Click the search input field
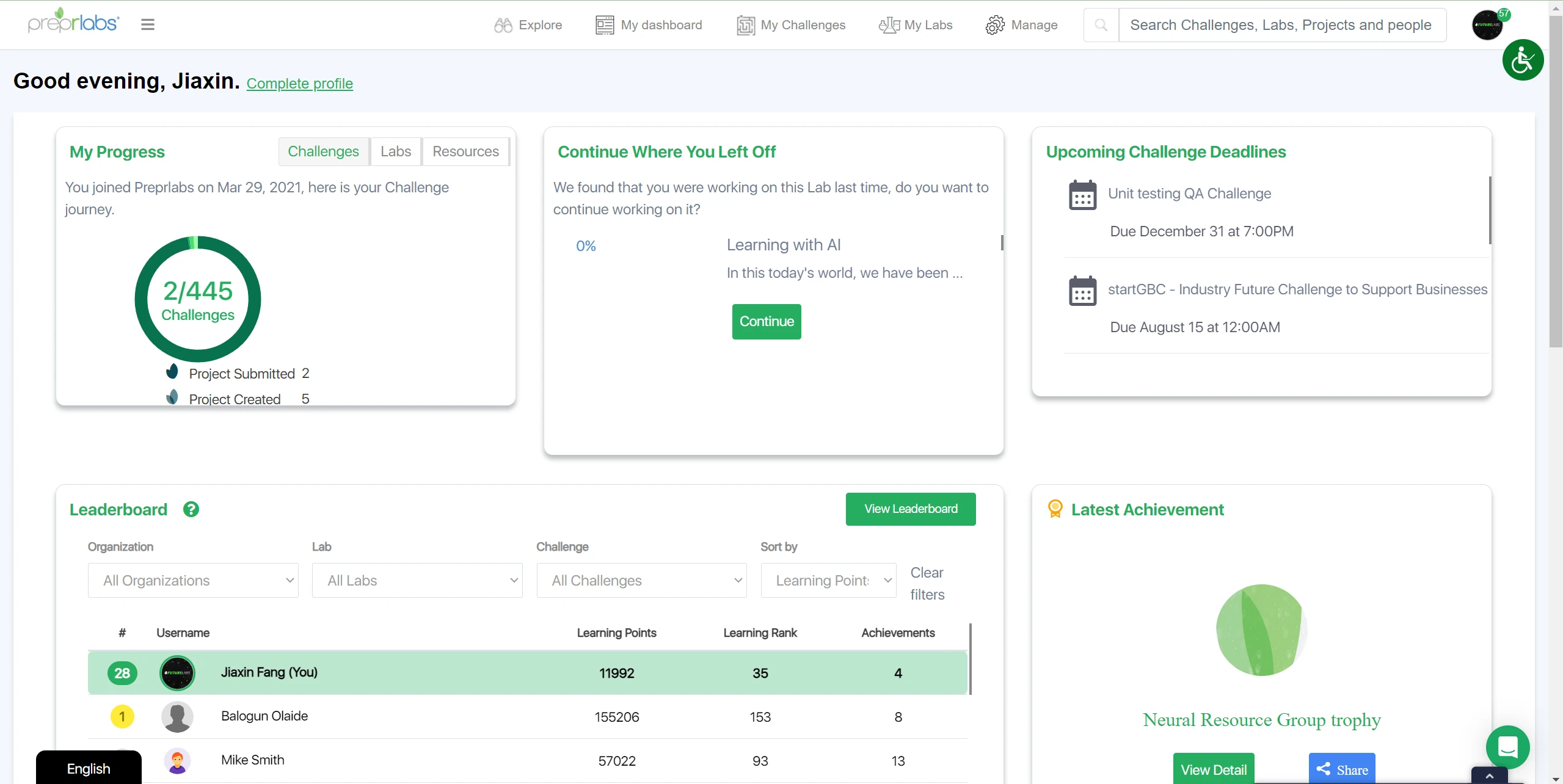Image resolution: width=1563 pixels, height=784 pixels. (1280, 24)
